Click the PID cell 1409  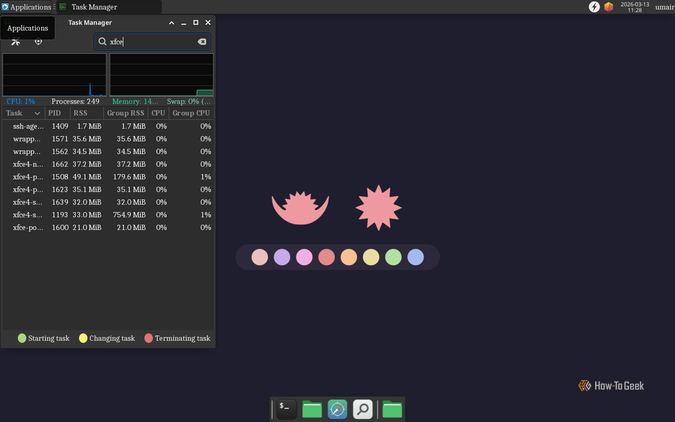(x=60, y=126)
